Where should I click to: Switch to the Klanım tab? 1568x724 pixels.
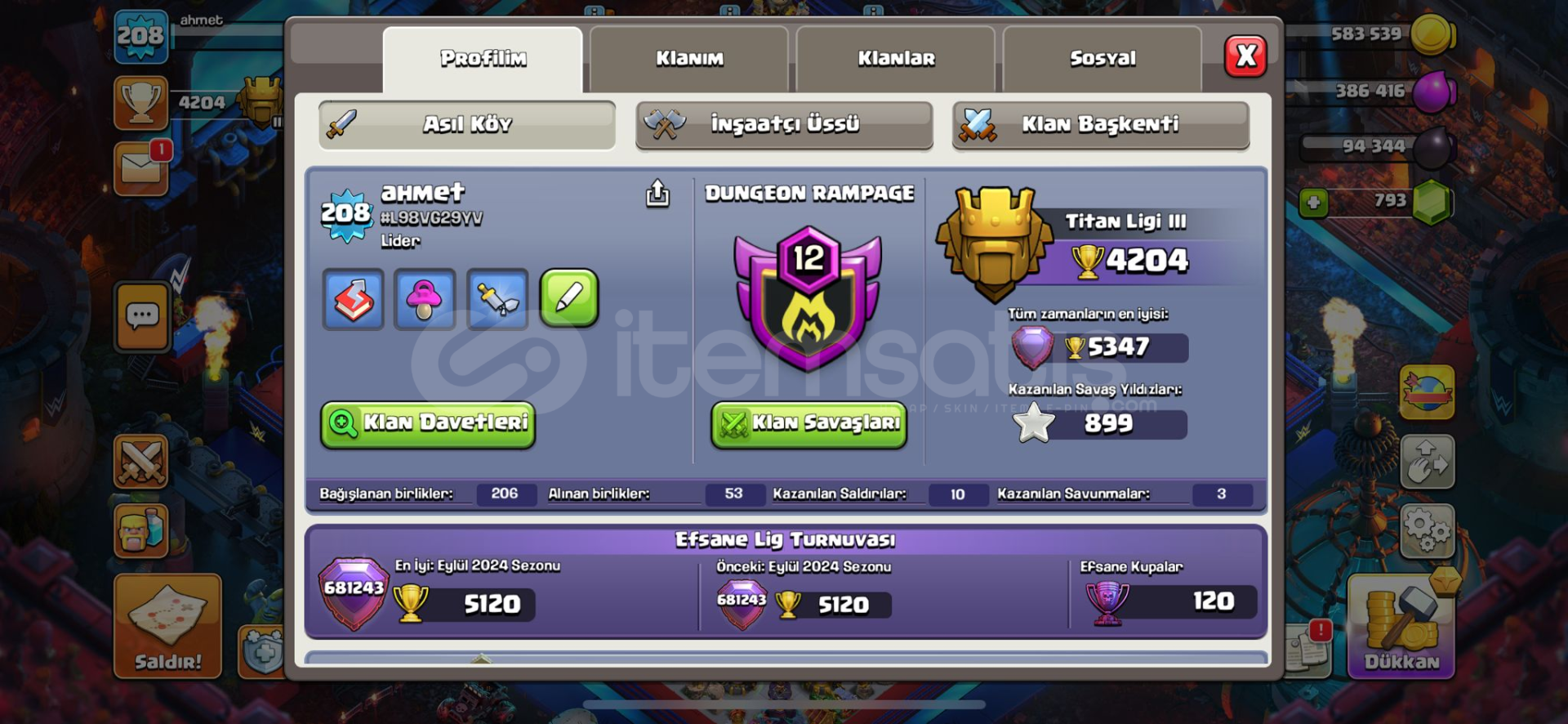pyautogui.click(x=689, y=59)
